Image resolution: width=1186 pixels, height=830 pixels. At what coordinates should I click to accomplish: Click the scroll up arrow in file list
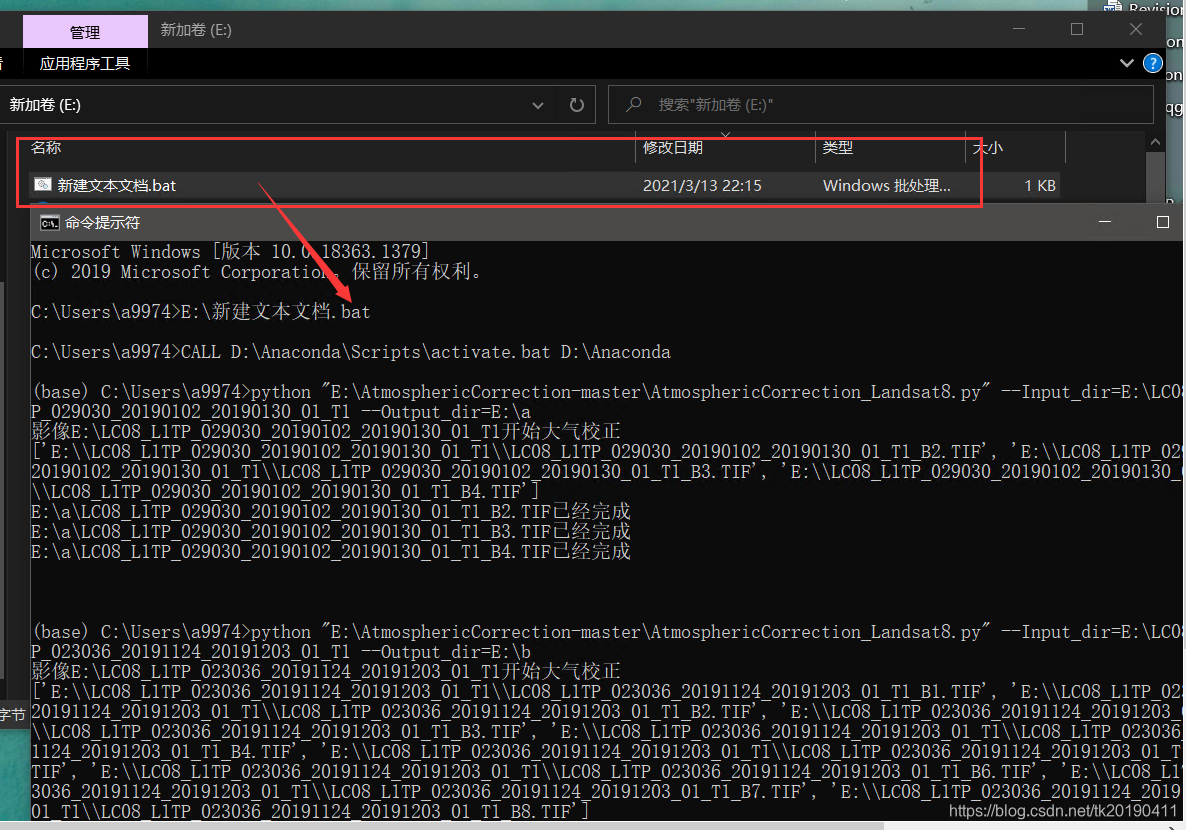tap(1155, 142)
